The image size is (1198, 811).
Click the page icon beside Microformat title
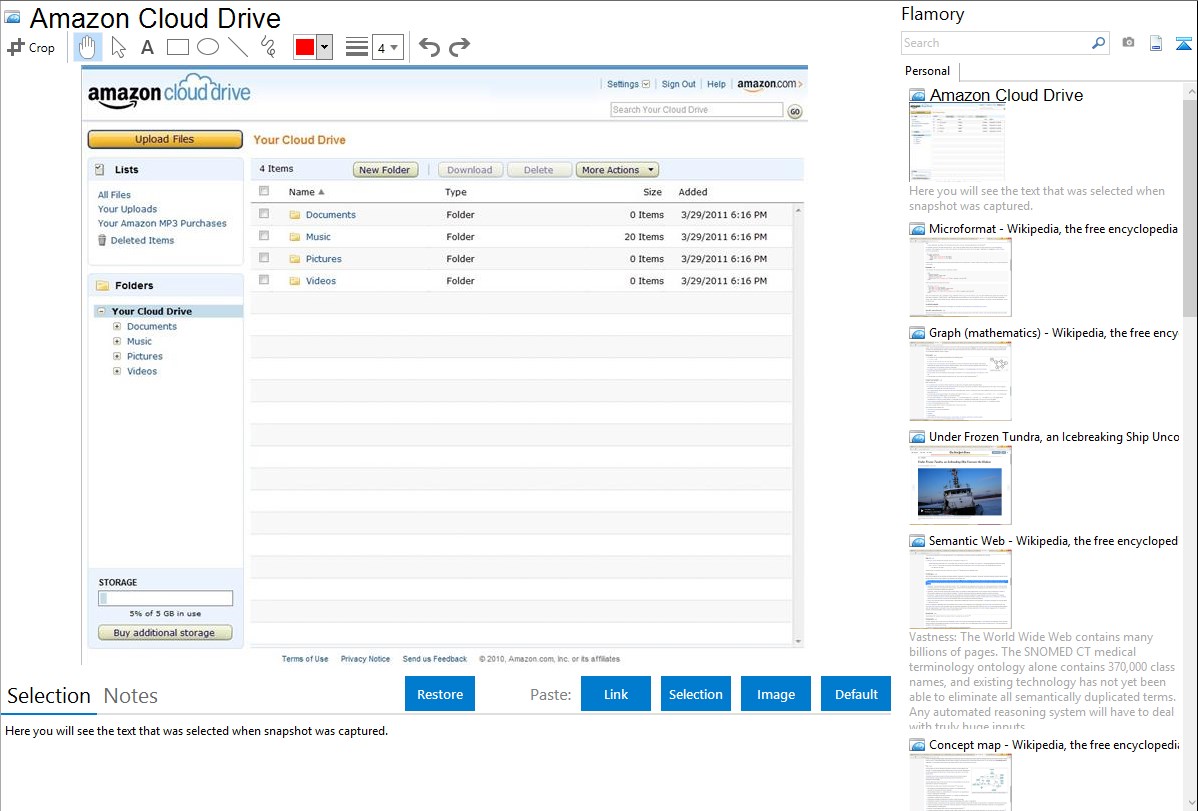click(x=917, y=229)
